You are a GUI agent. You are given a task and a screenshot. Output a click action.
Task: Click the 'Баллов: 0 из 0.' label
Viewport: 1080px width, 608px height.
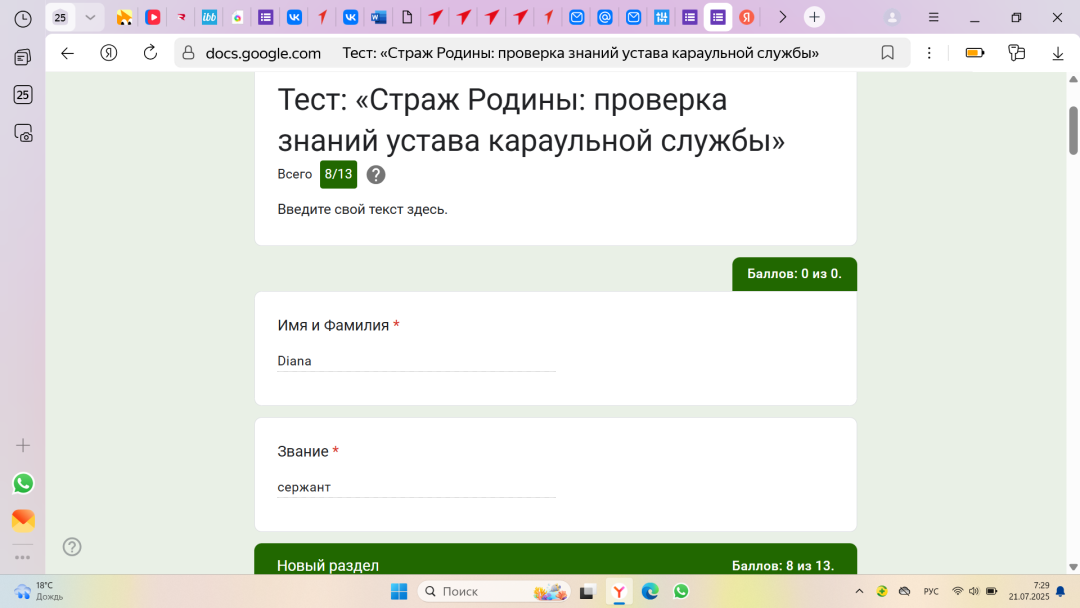pos(794,274)
